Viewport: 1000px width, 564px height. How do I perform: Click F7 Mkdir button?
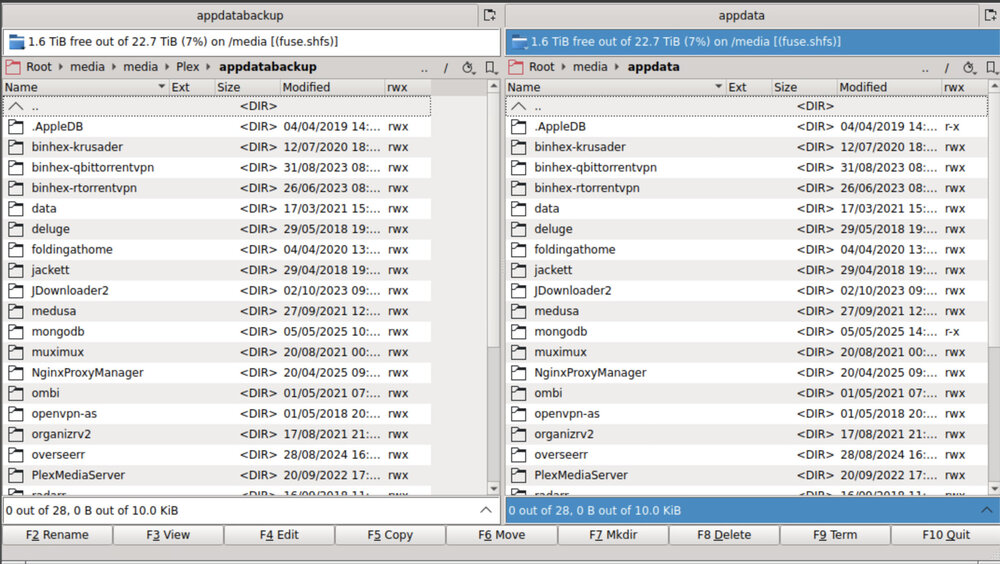[x=613, y=535]
